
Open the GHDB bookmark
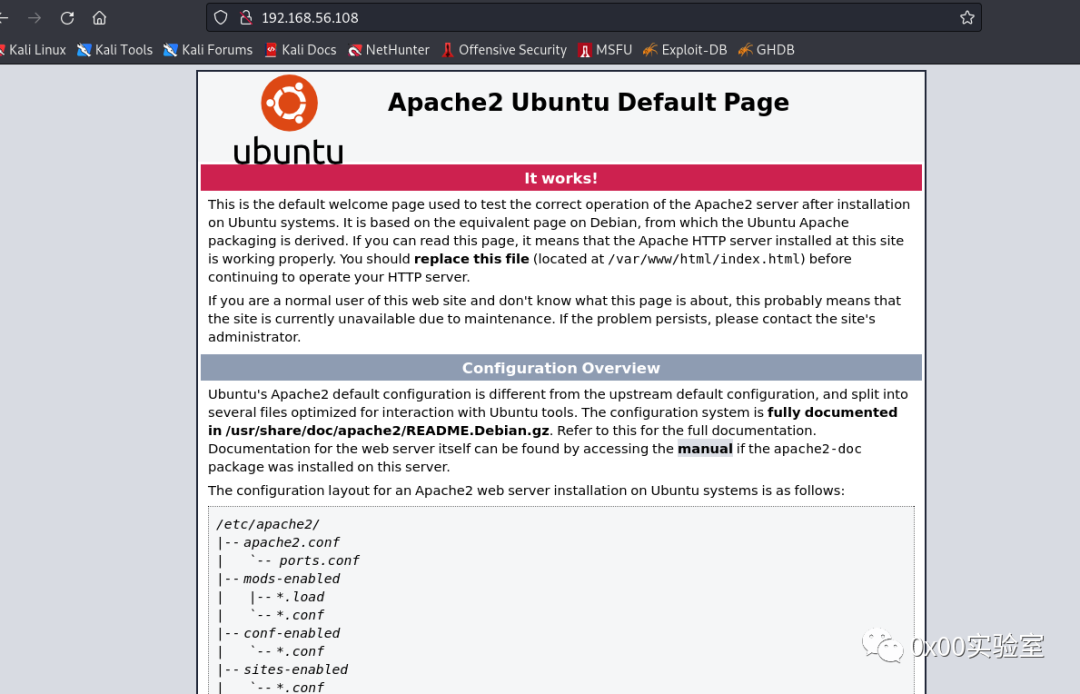pos(767,50)
